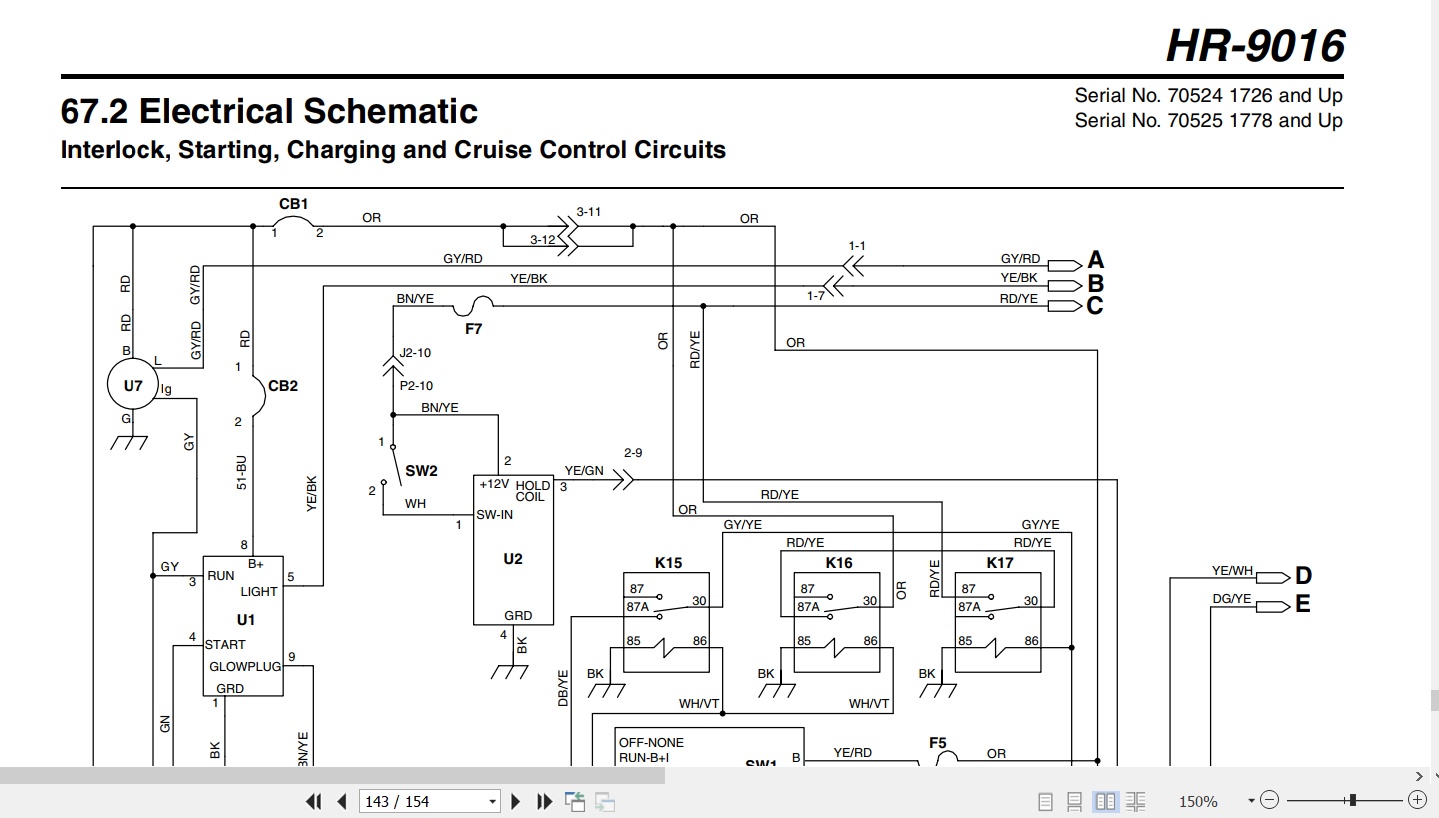
Task: Click the 1-7 connector label
Action: [x=817, y=296]
